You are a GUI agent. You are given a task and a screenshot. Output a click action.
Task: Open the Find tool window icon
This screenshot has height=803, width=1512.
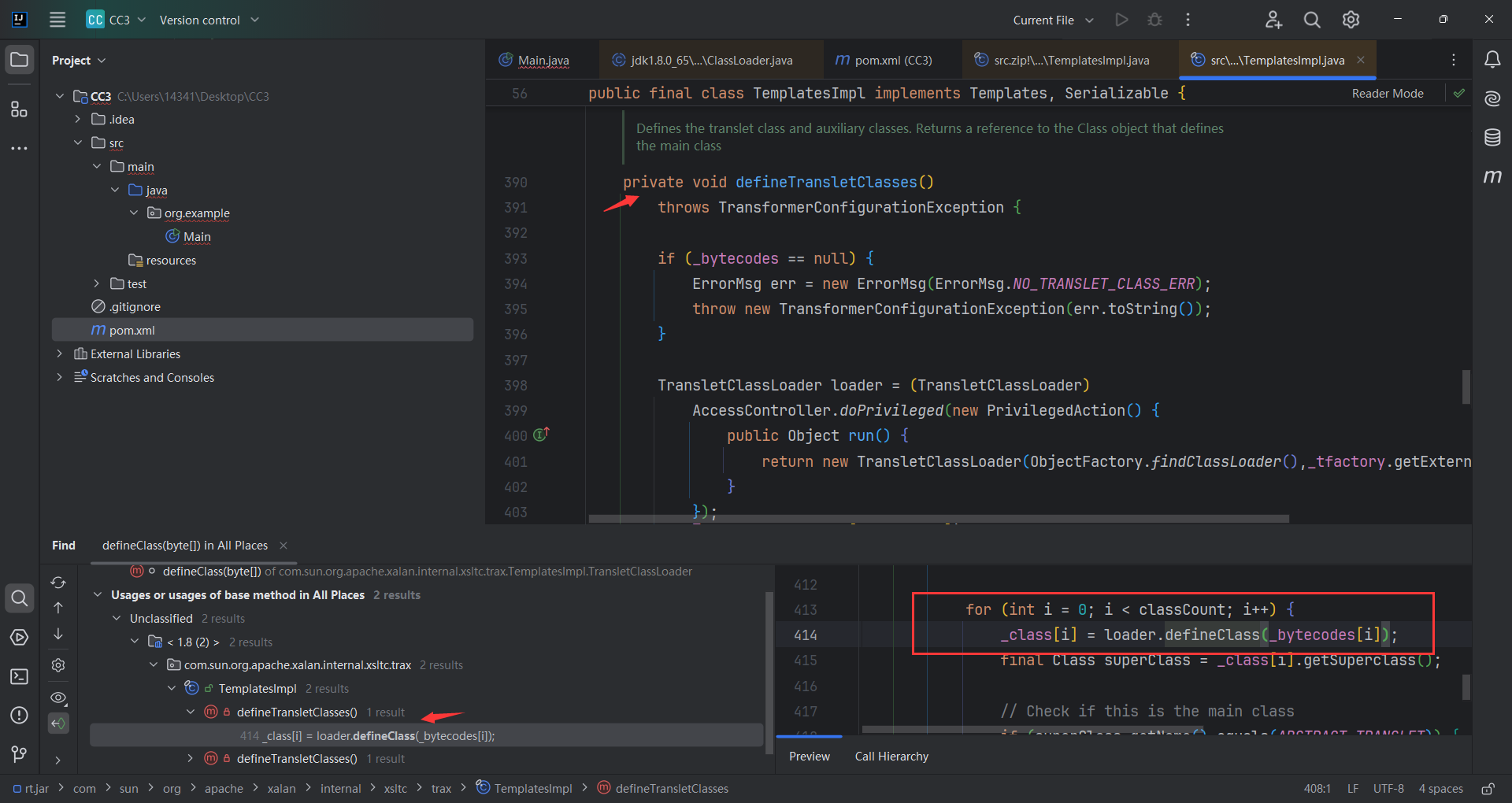20,598
